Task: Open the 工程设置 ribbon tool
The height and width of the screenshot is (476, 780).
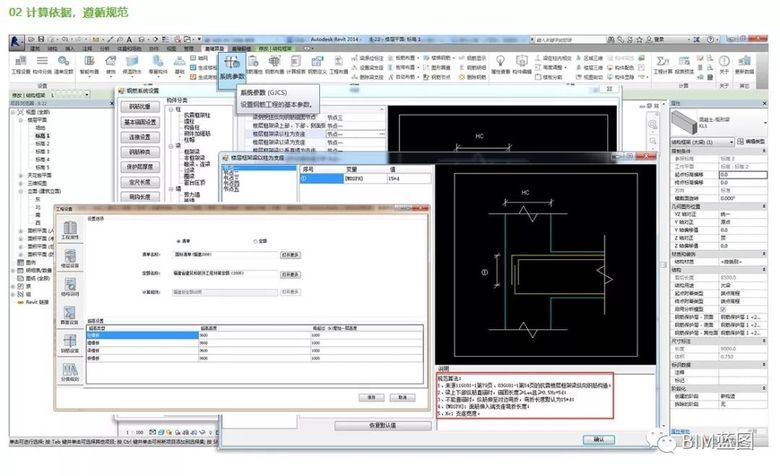Action: [21, 64]
